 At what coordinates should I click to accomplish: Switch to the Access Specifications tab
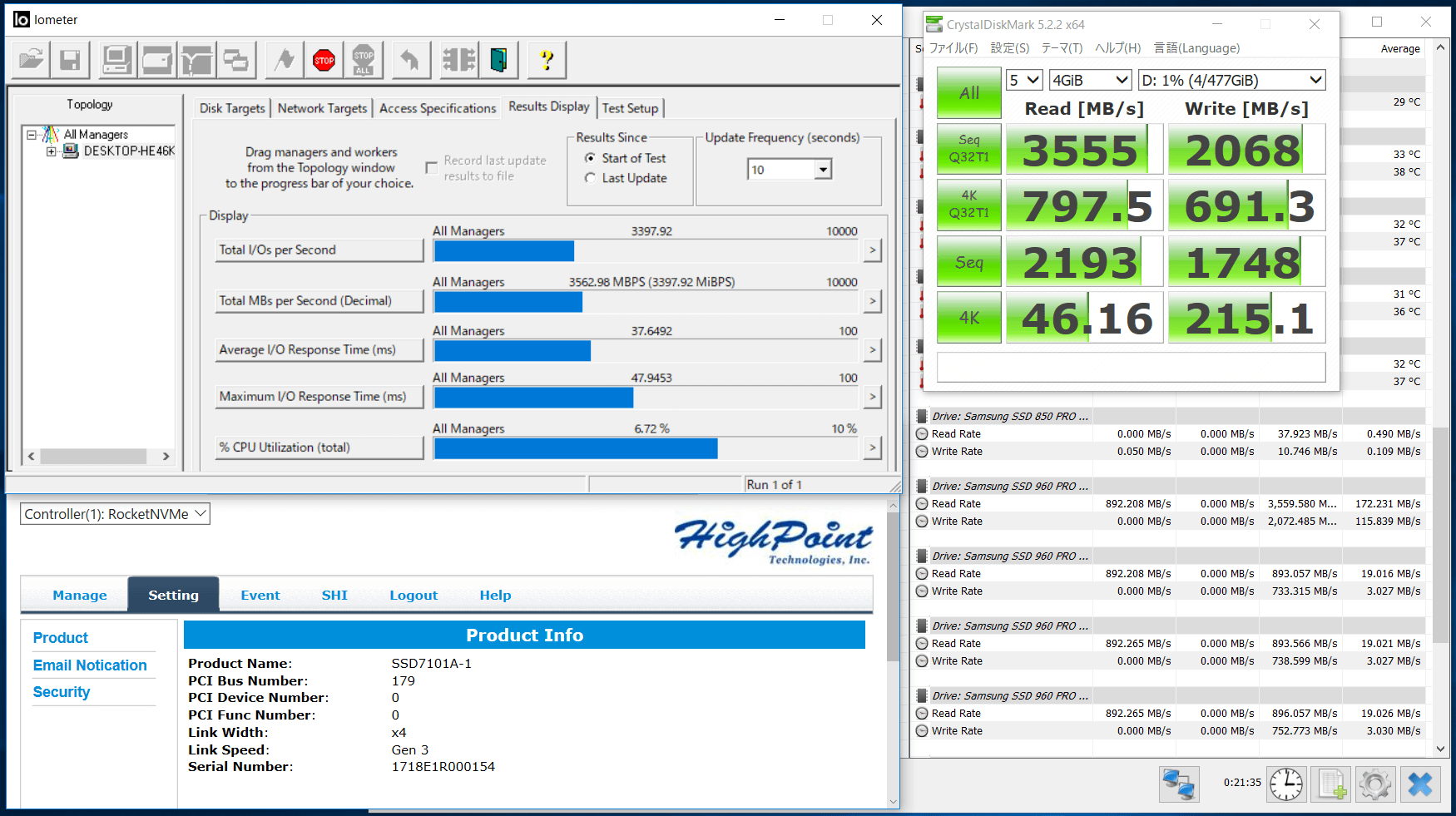438,108
